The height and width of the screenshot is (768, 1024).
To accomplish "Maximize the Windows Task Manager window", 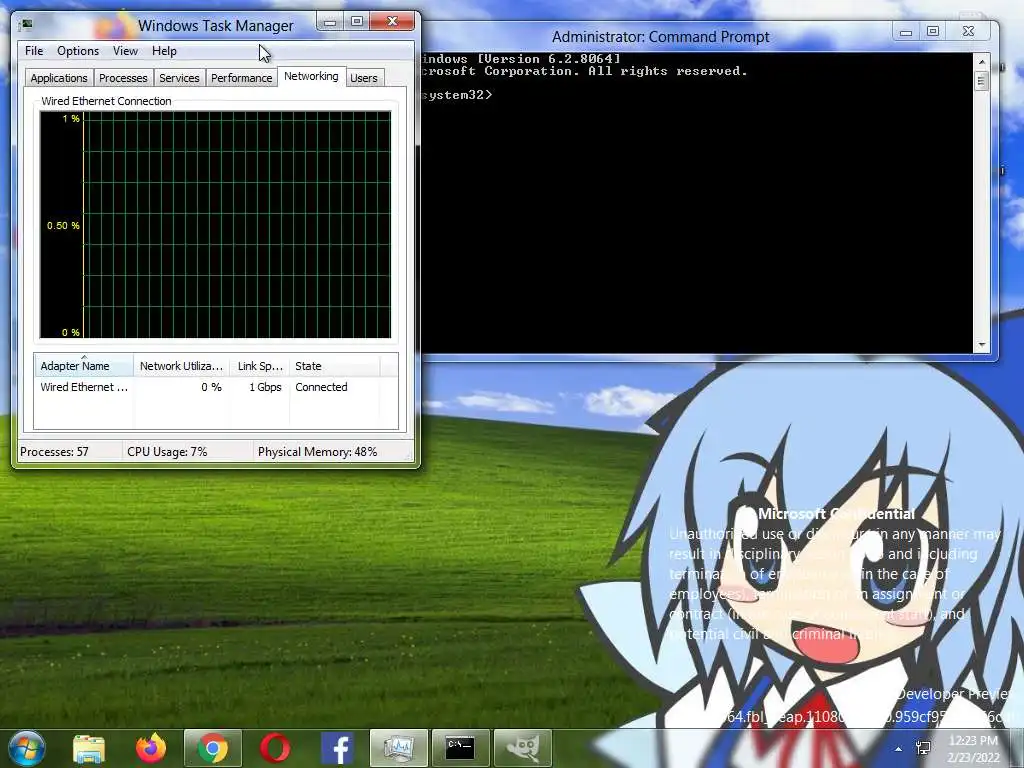I will pyautogui.click(x=357, y=22).
